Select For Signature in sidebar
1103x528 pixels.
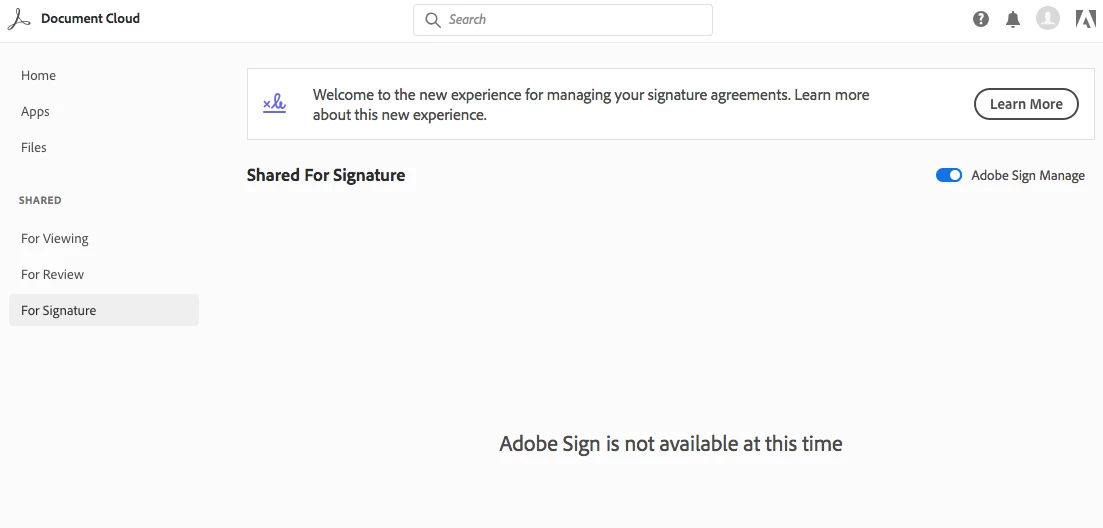(59, 311)
